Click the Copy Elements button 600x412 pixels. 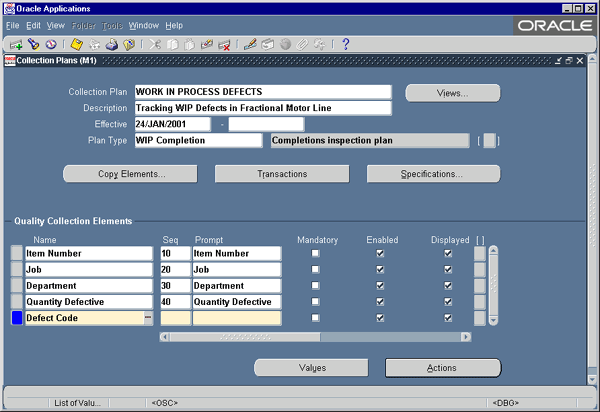pos(132,174)
